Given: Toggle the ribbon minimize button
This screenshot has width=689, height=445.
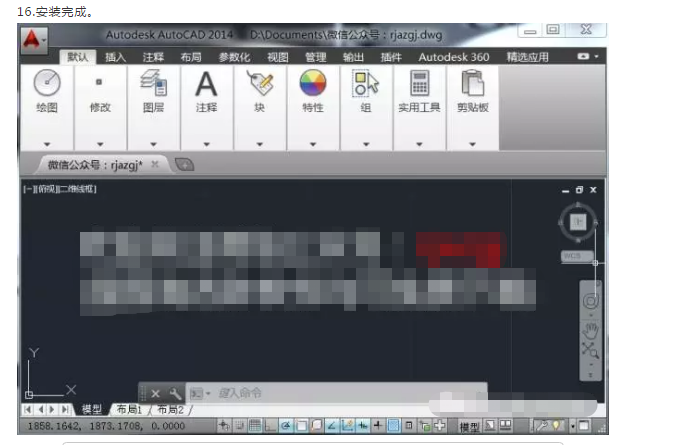Looking at the screenshot, I should click(584, 56).
